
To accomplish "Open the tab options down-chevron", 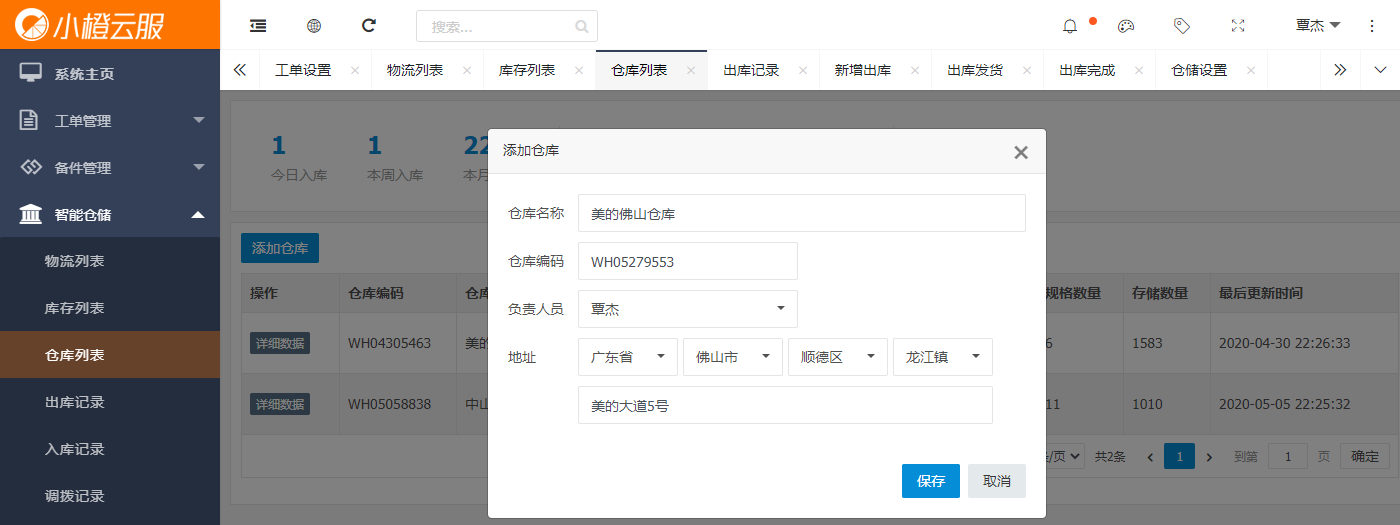I will (1381, 70).
